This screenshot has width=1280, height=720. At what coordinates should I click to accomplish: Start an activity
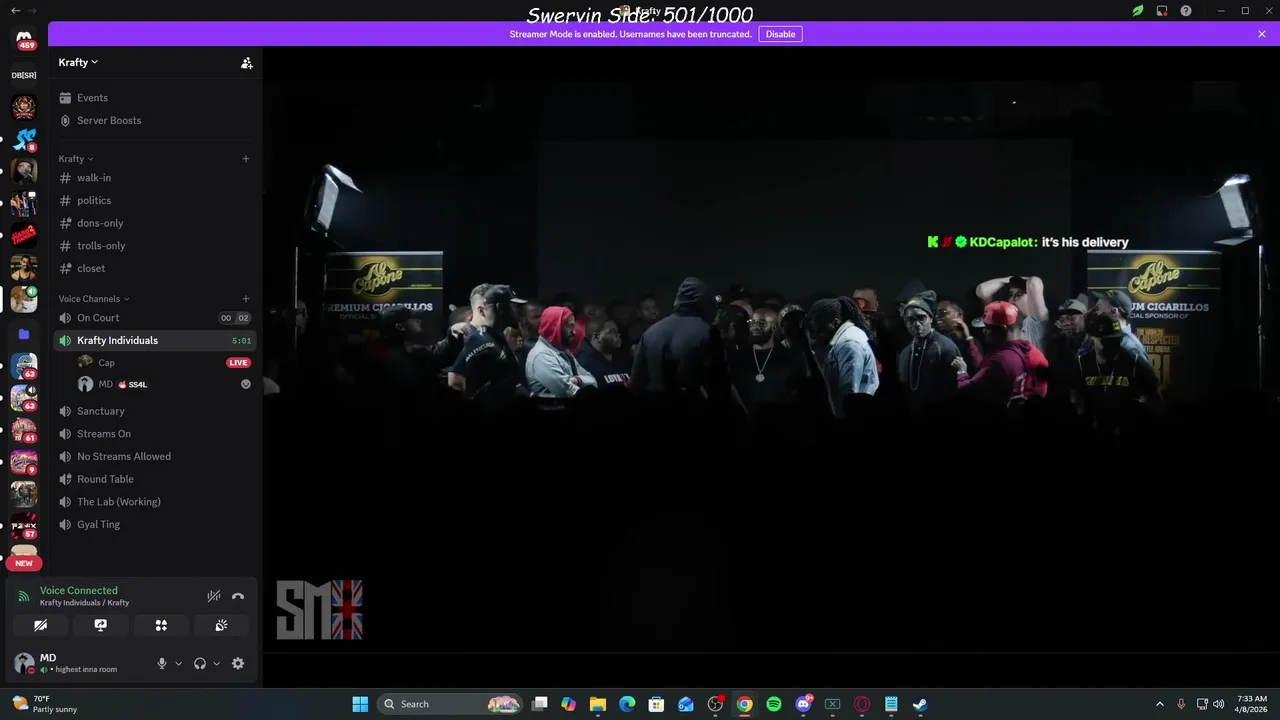tap(161, 625)
